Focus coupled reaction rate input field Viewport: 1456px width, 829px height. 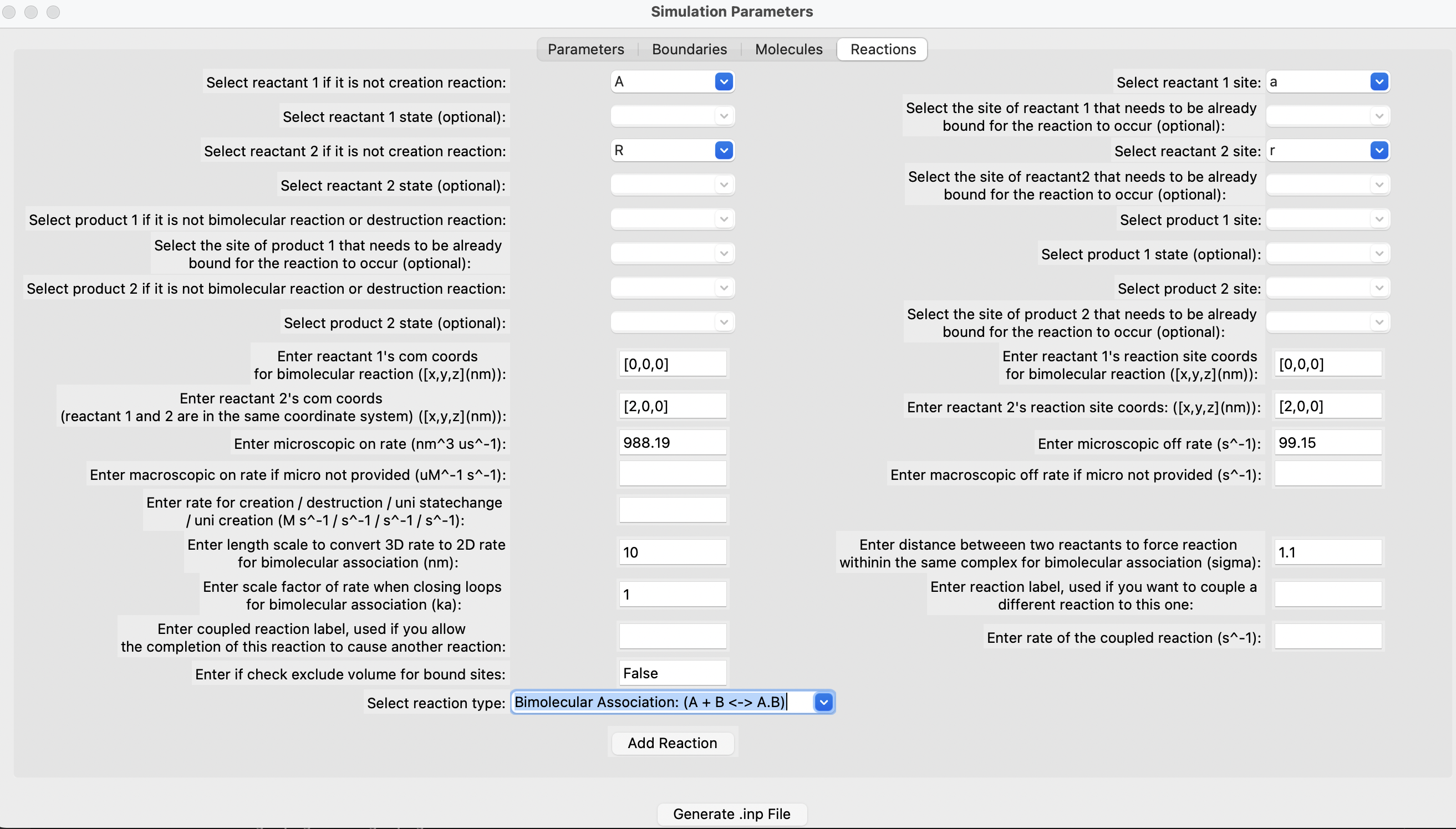click(1328, 637)
